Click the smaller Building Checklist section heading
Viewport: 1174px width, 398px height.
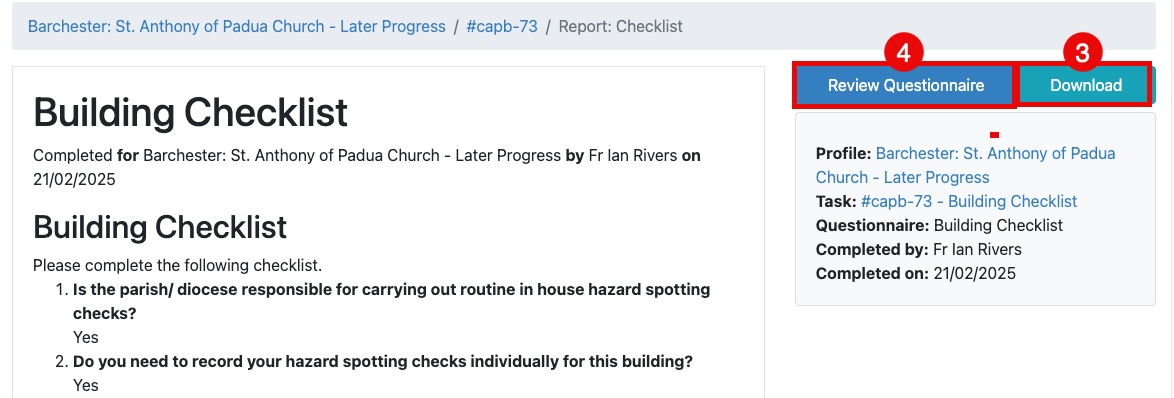pyautogui.click(x=159, y=227)
